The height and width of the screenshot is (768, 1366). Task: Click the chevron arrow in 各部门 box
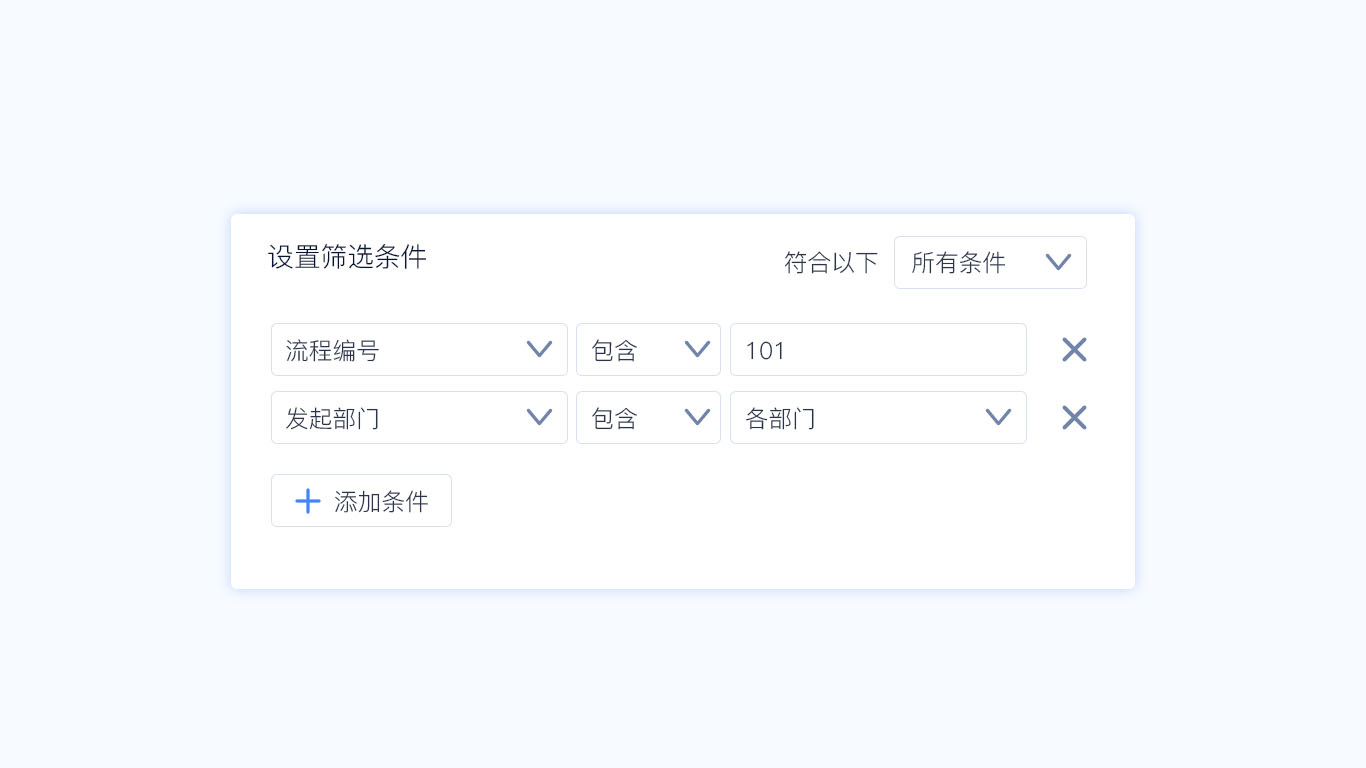pos(998,417)
